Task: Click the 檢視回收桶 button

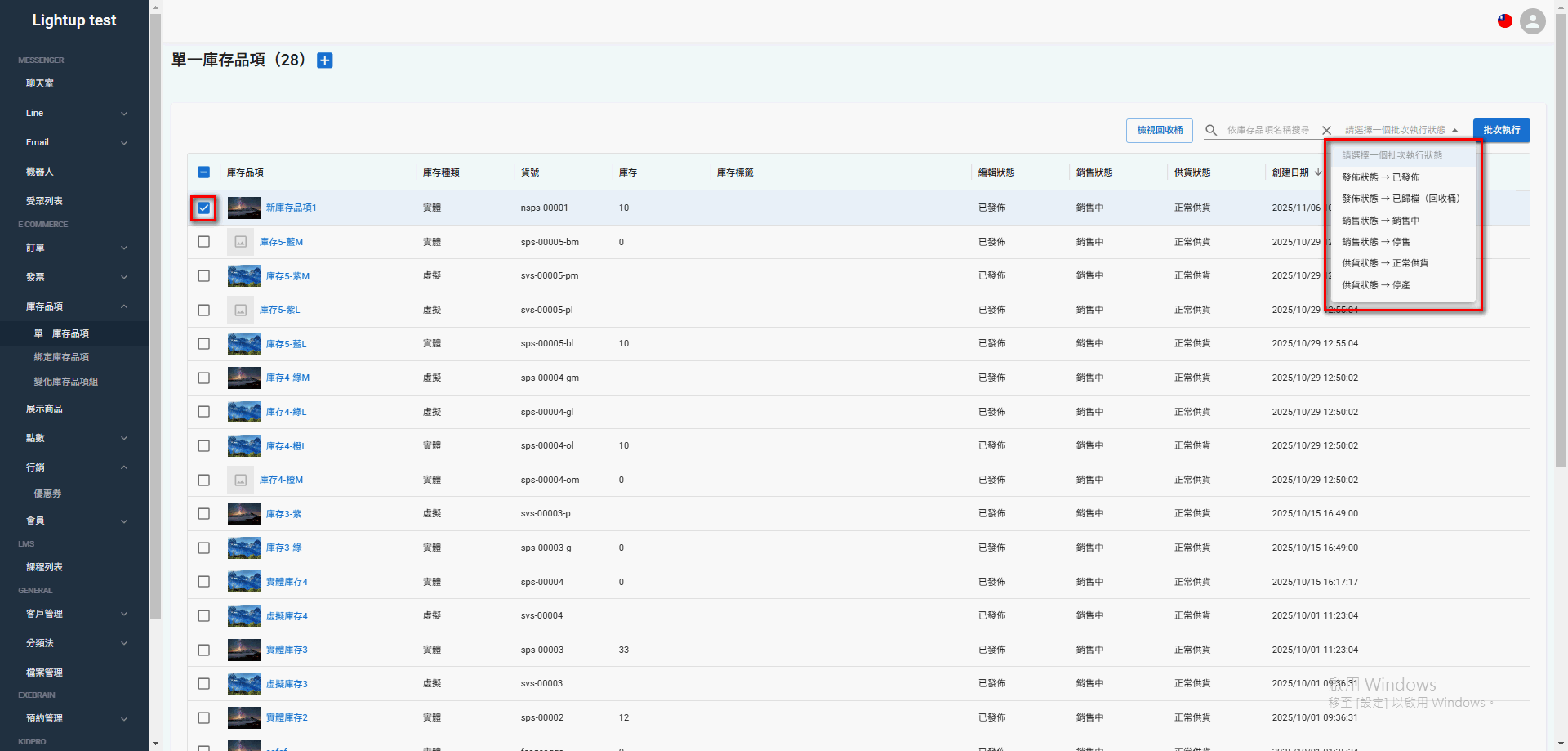Action: point(1159,130)
